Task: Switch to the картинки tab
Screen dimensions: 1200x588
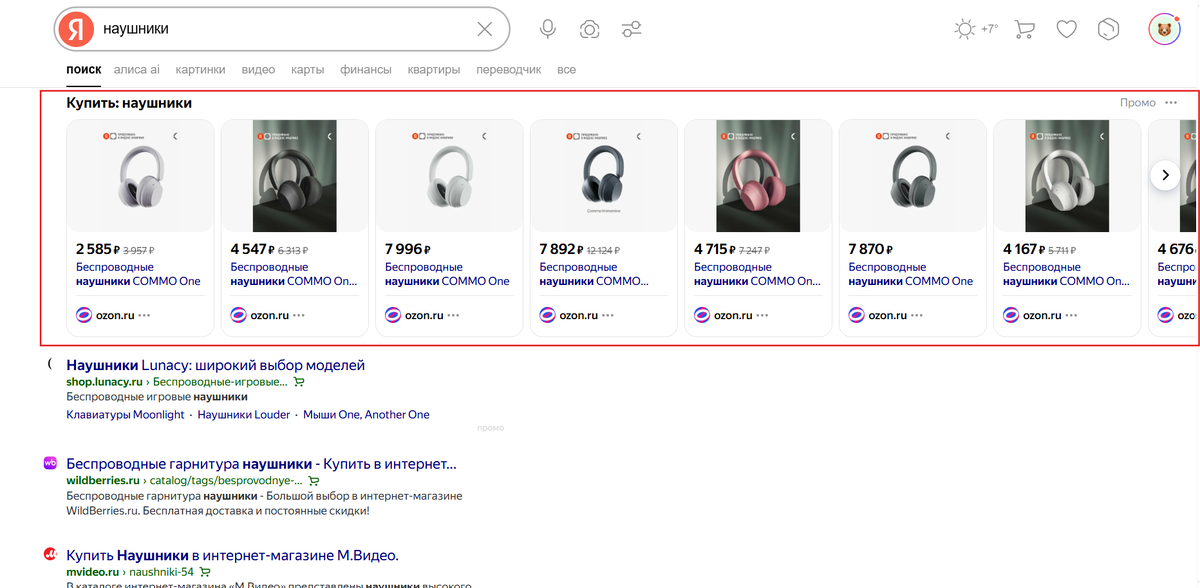Action: tap(200, 70)
